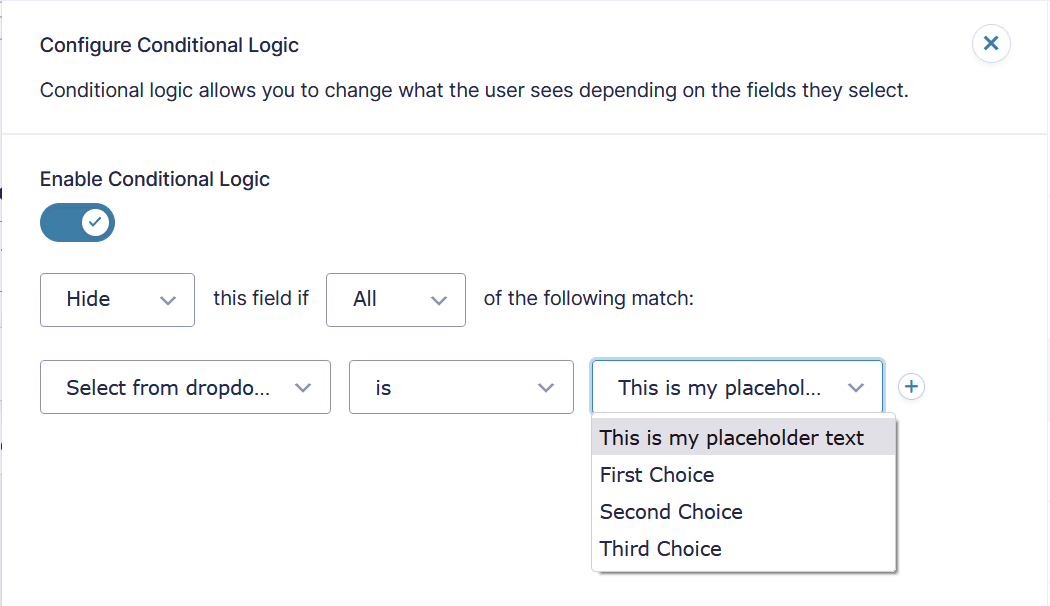Click chevron of Select from dropdown box
This screenshot has width=1050, height=606.
point(303,388)
